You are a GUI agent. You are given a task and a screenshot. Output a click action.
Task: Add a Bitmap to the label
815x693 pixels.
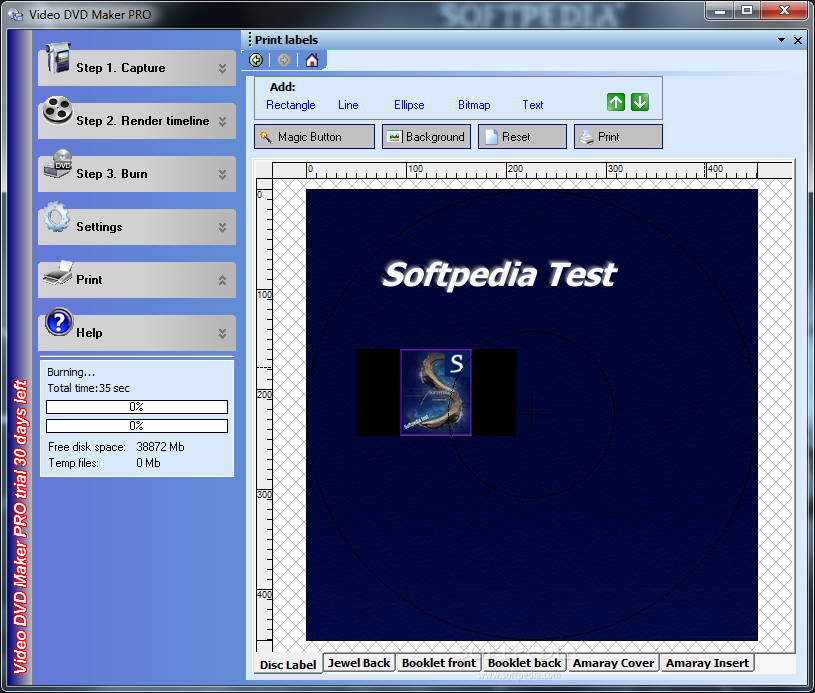coord(474,105)
